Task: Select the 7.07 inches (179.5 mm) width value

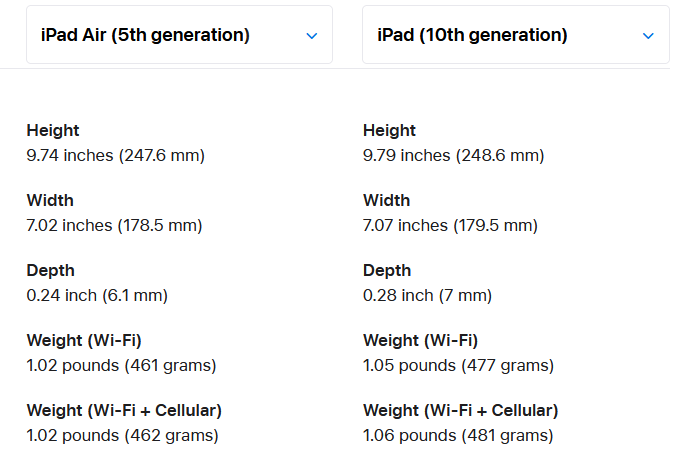Action: point(450,225)
